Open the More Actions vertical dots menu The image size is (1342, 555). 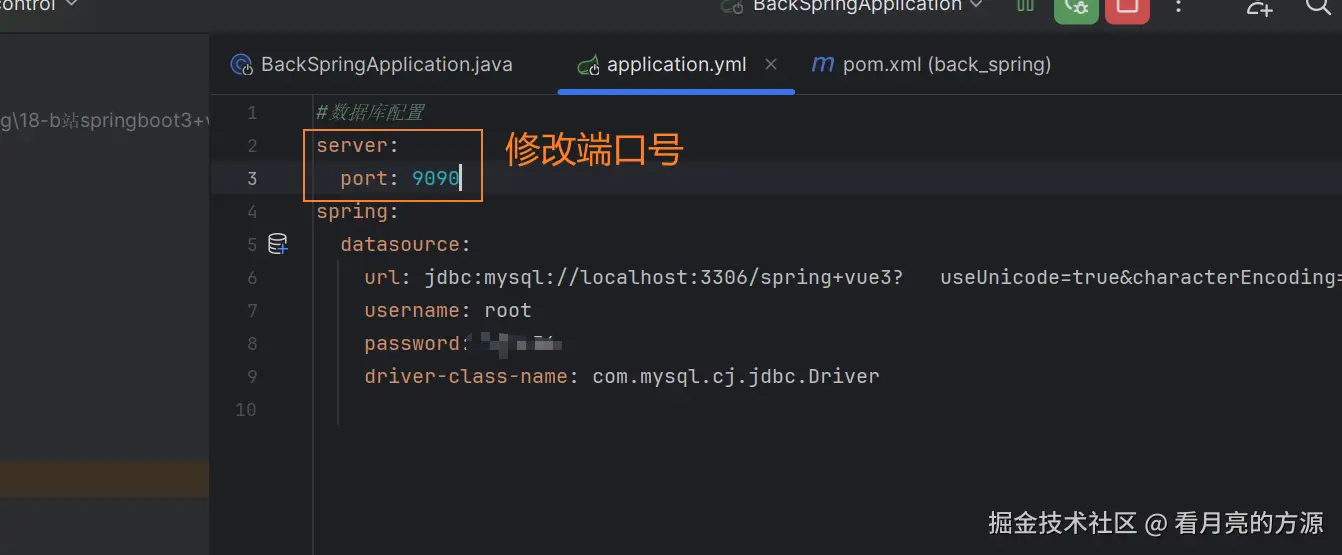[x=1179, y=7]
